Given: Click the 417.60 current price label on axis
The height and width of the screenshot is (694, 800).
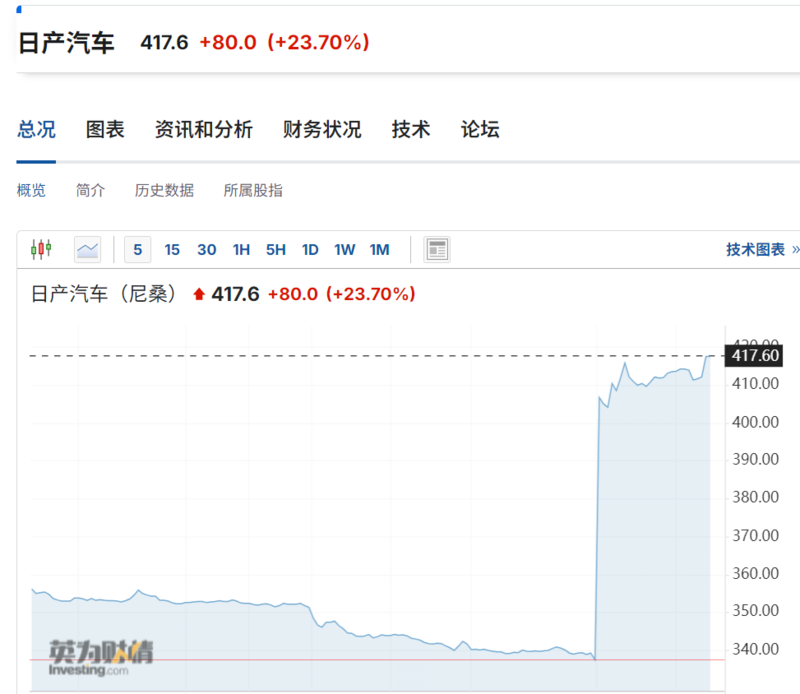Looking at the screenshot, I should 754,356.
